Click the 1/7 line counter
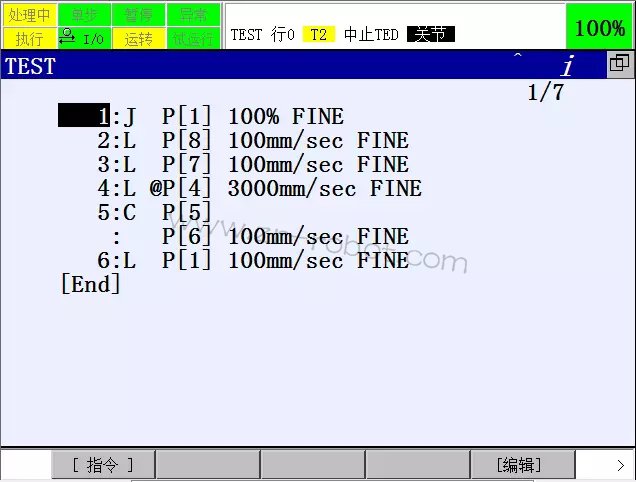The height and width of the screenshot is (482, 636). (x=546, y=93)
